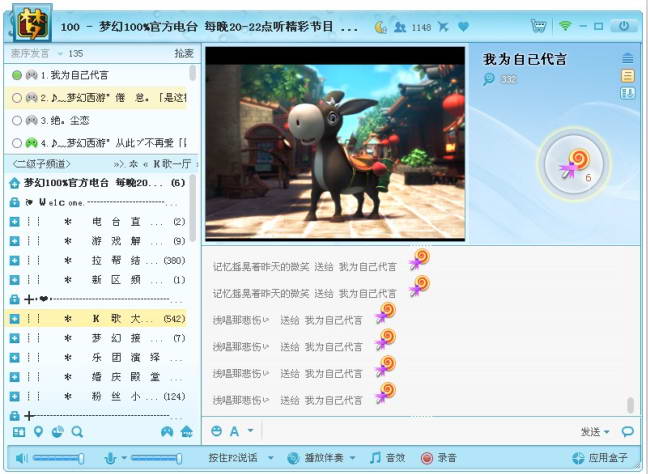Click the 我为自己代言 title beside video

tap(525, 60)
